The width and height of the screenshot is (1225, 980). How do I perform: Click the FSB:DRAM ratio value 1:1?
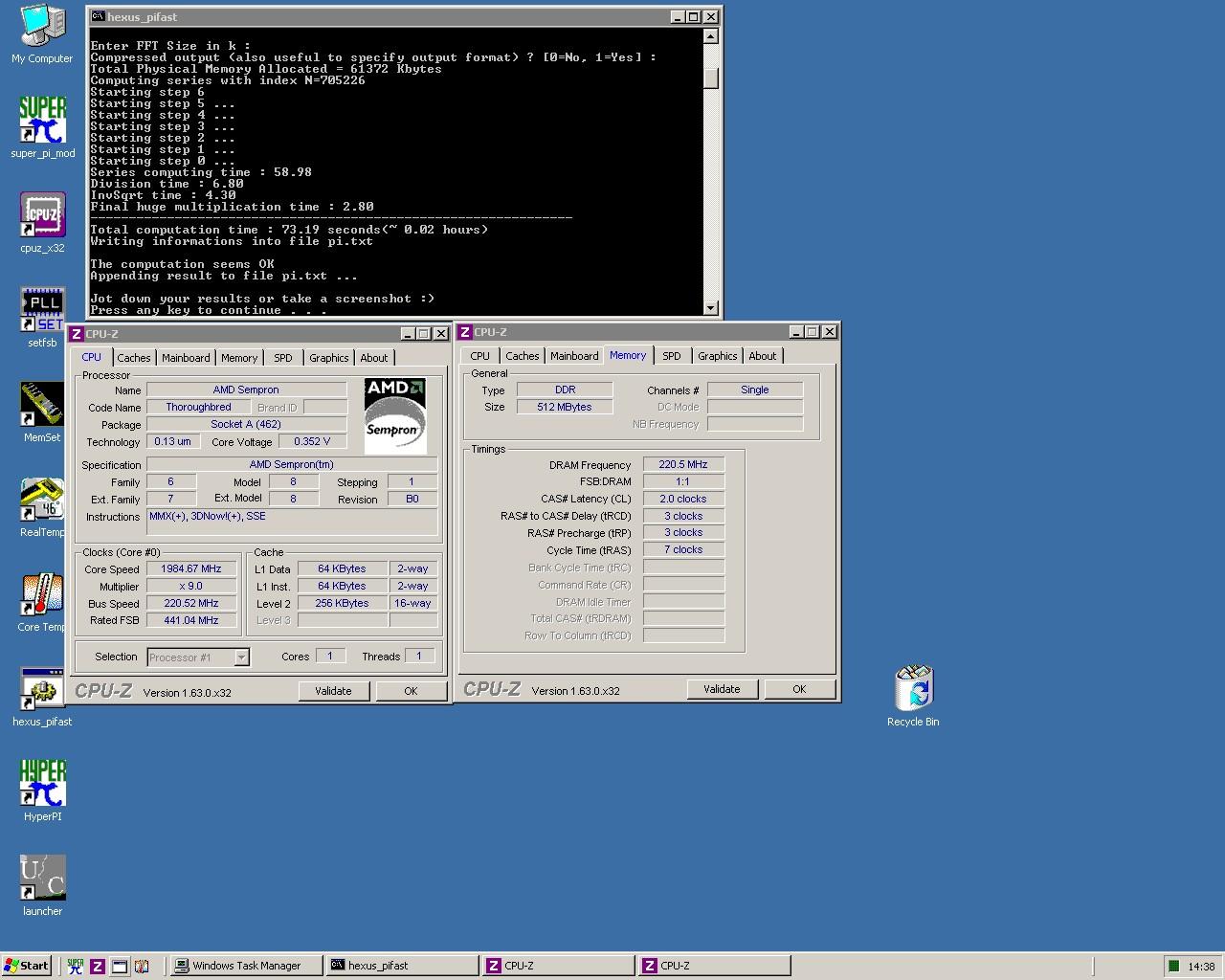click(x=683, y=481)
